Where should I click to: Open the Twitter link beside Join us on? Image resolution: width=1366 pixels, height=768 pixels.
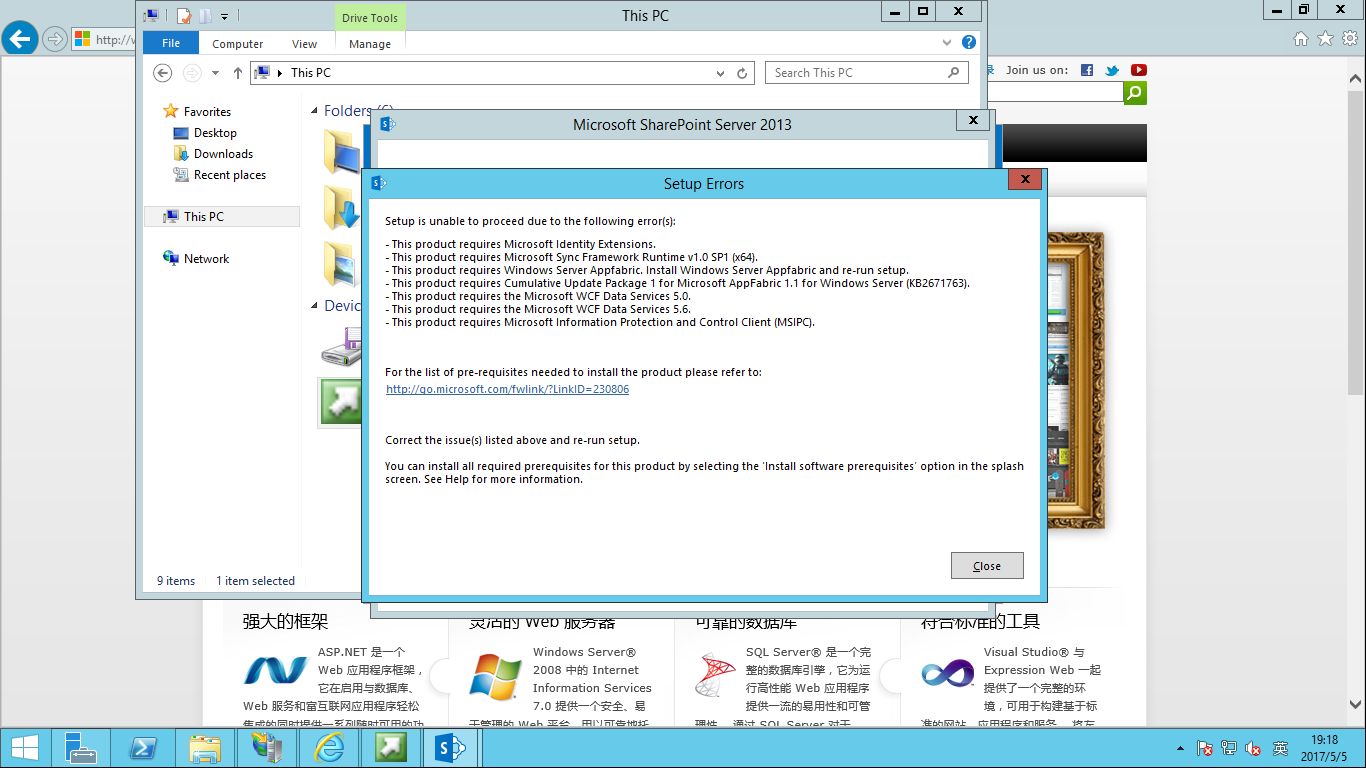coord(1112,70)
